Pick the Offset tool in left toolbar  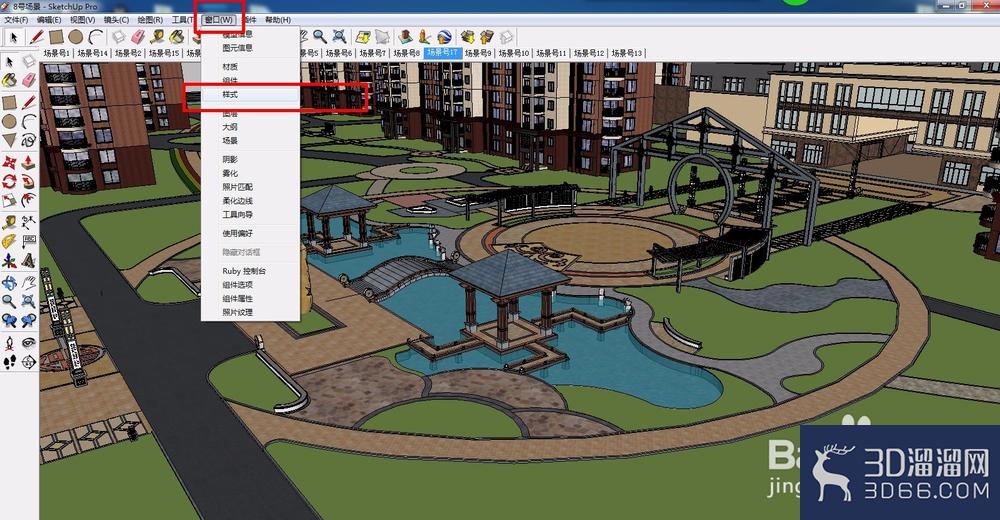(29, 200)
